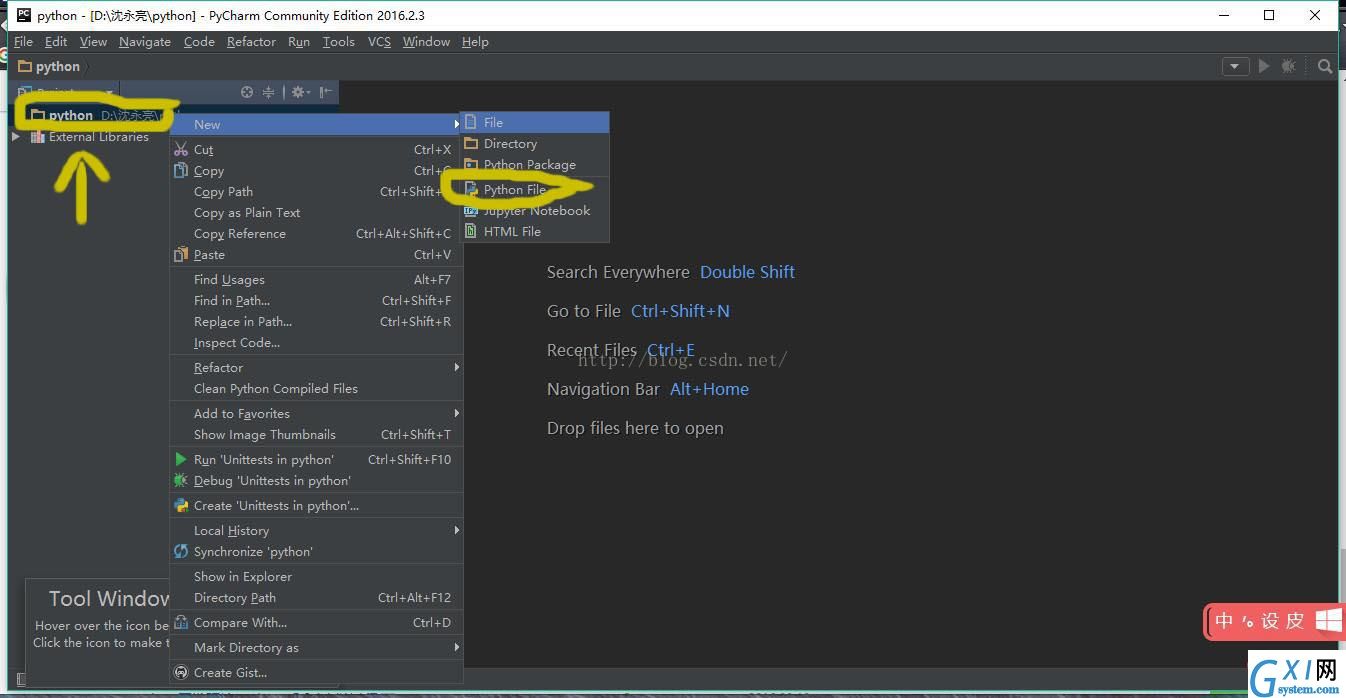Viewport: 1346px width, 698px height.
Task: Click the Hide Project panel icon
Action: point(325,92)
